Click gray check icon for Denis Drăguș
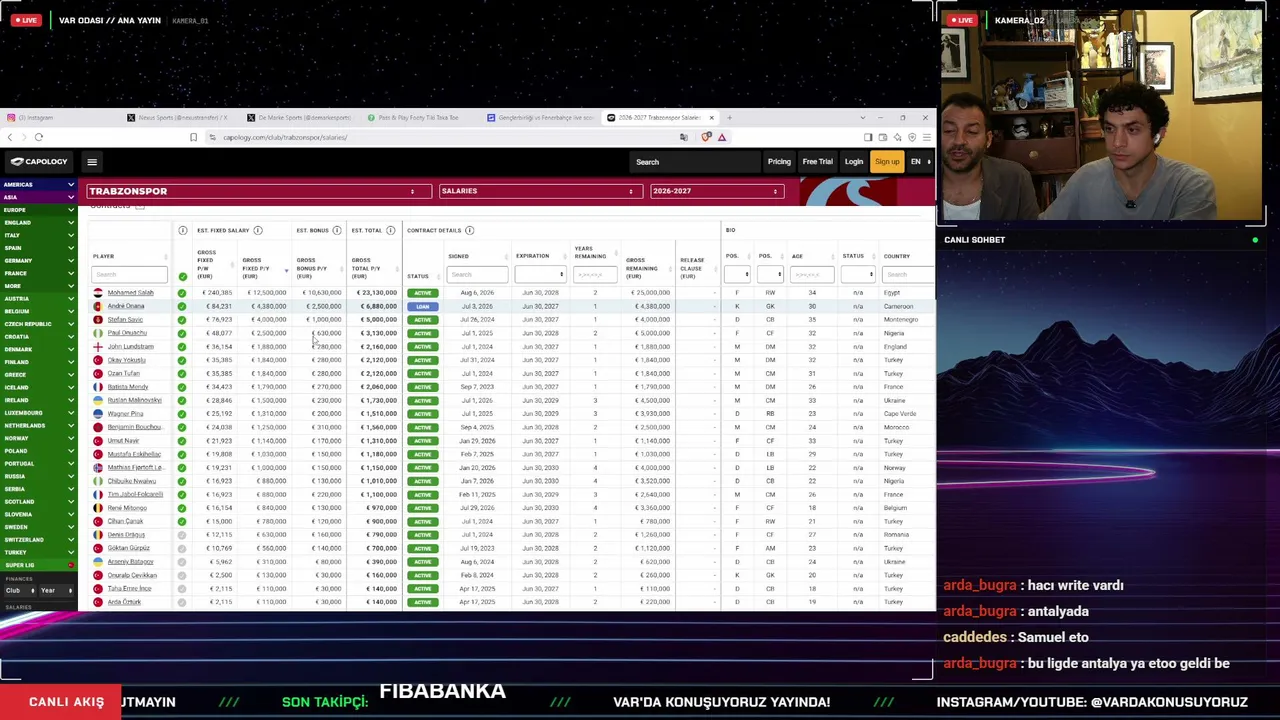This screenshot has height=720, width=1280. click(x=182, y=535)
